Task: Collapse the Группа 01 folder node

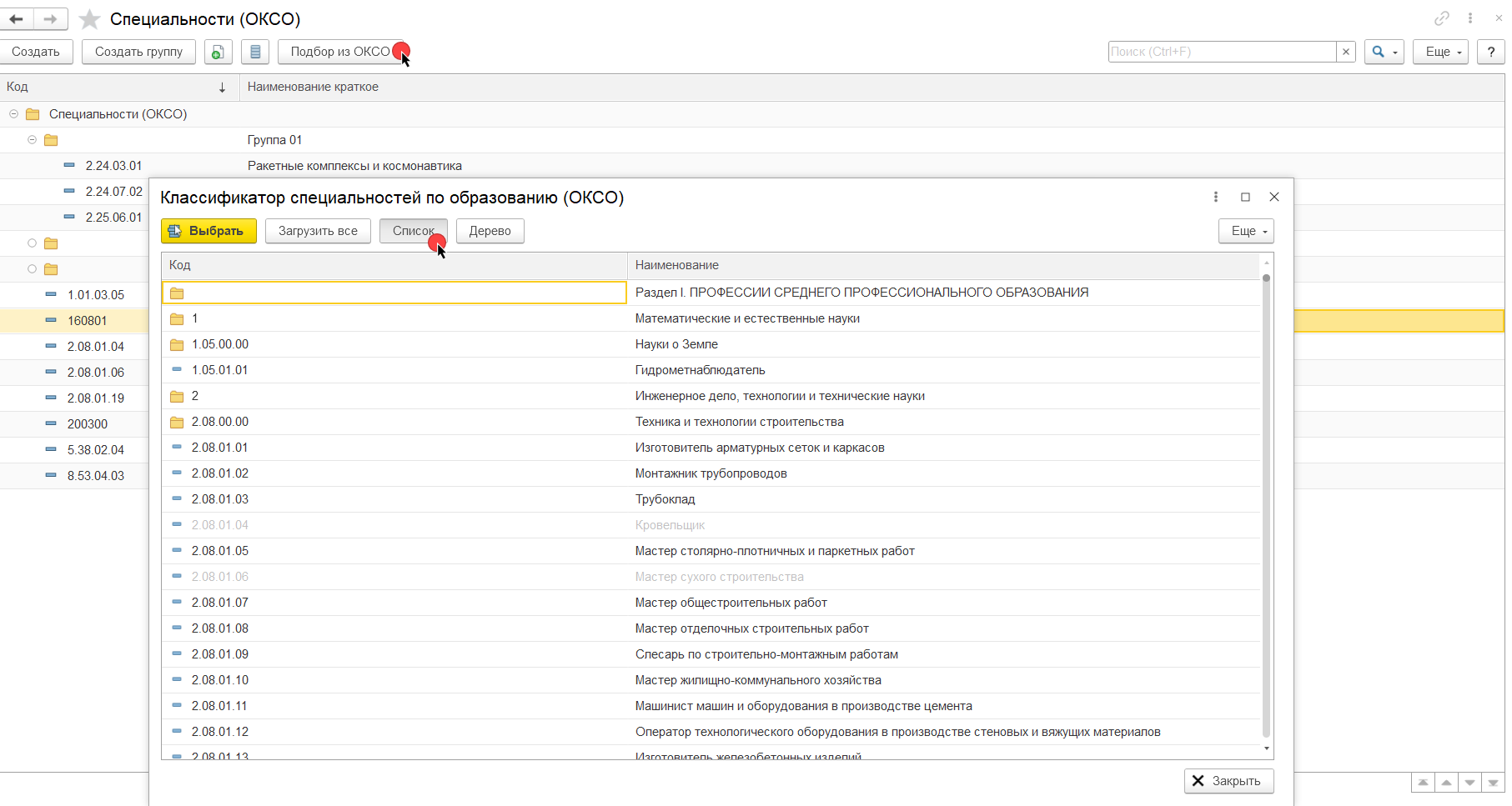Action: tap(32, 140)
